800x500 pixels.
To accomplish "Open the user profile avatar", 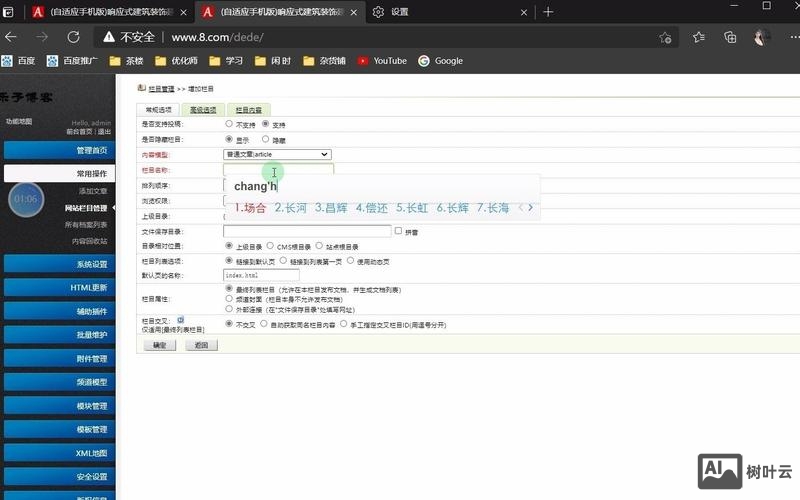I will [761, 37].
